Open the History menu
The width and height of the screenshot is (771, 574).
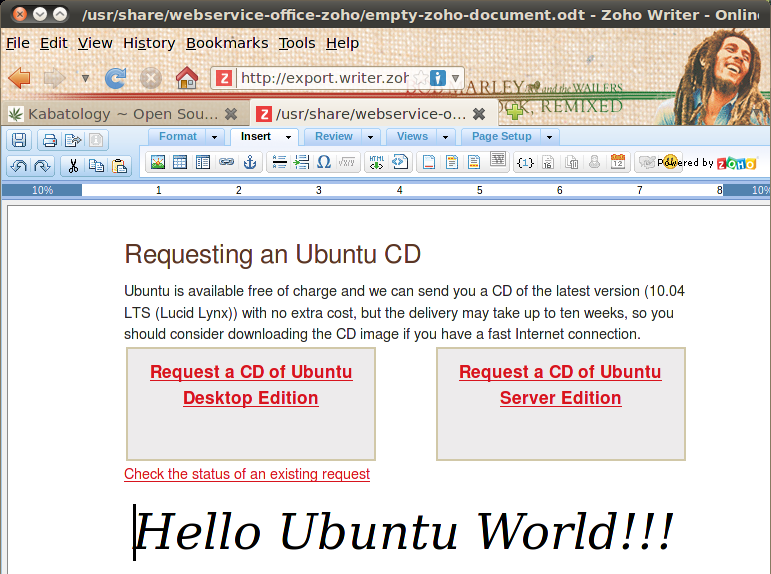coord(149,43)
